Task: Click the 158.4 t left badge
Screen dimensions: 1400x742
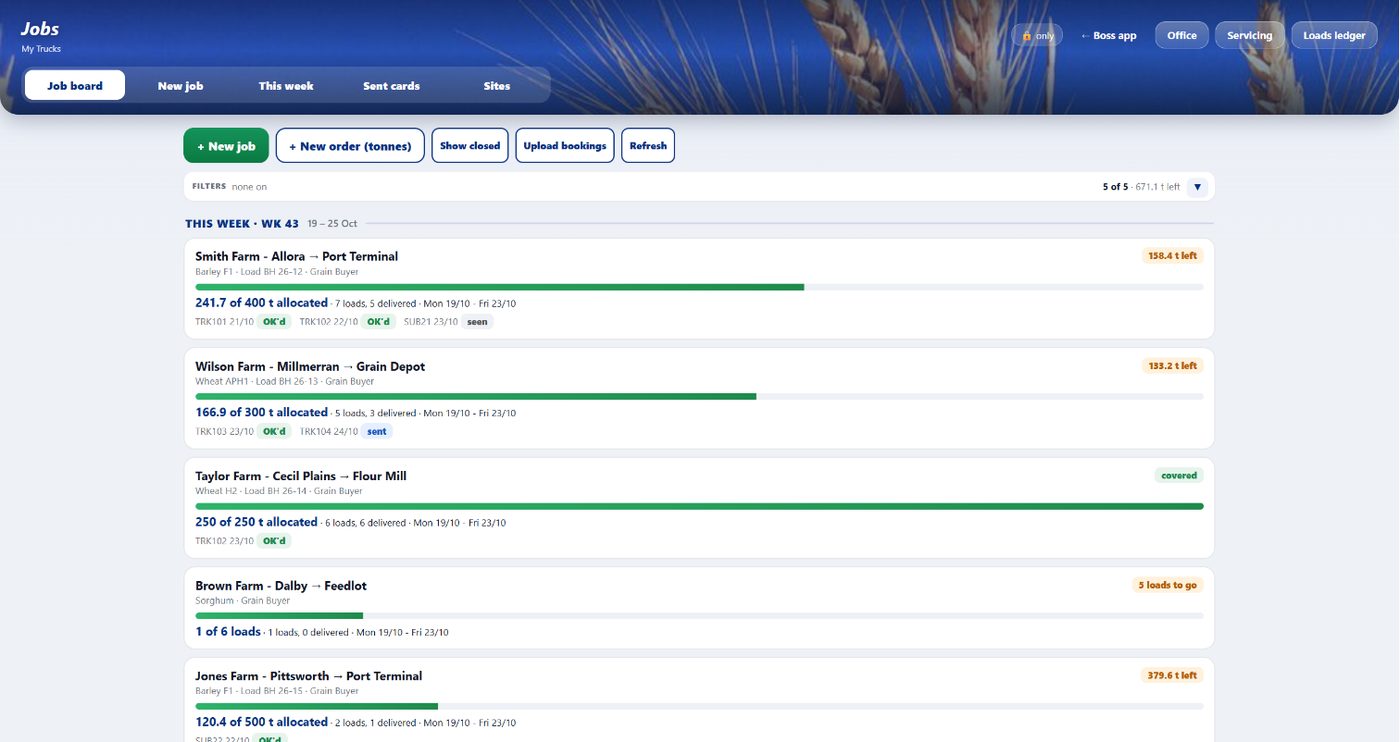Action: 1172,256
